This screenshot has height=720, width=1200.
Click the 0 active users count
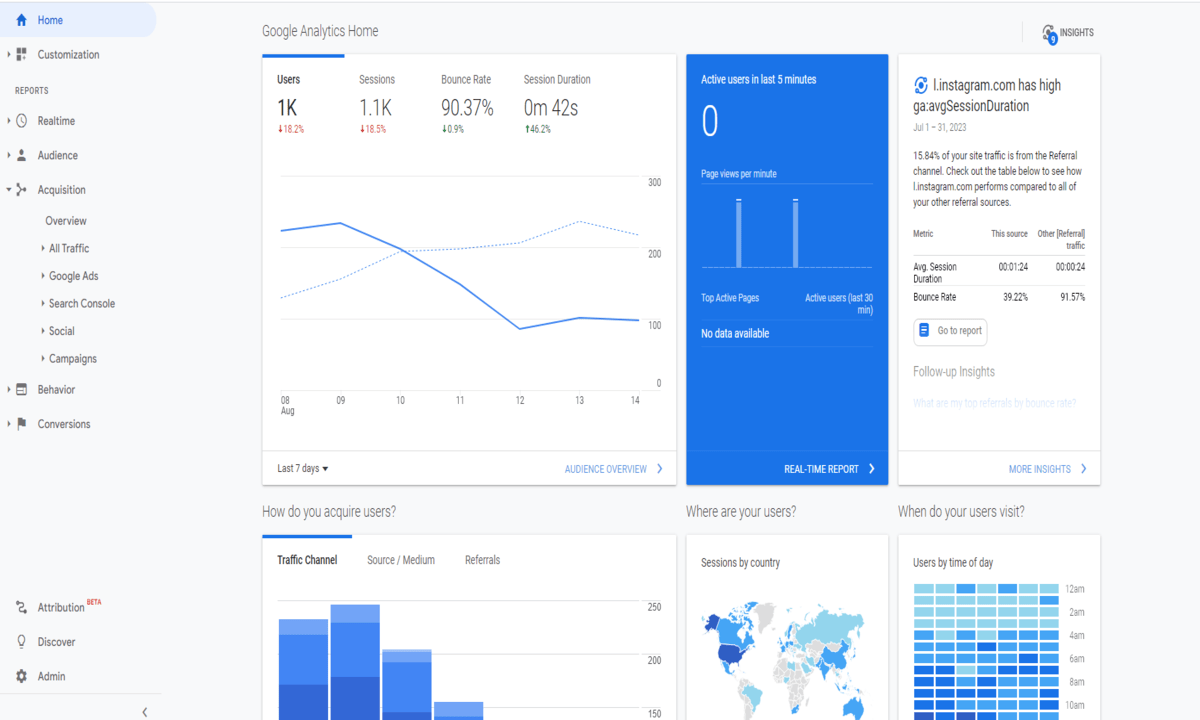tap(710, 122)
